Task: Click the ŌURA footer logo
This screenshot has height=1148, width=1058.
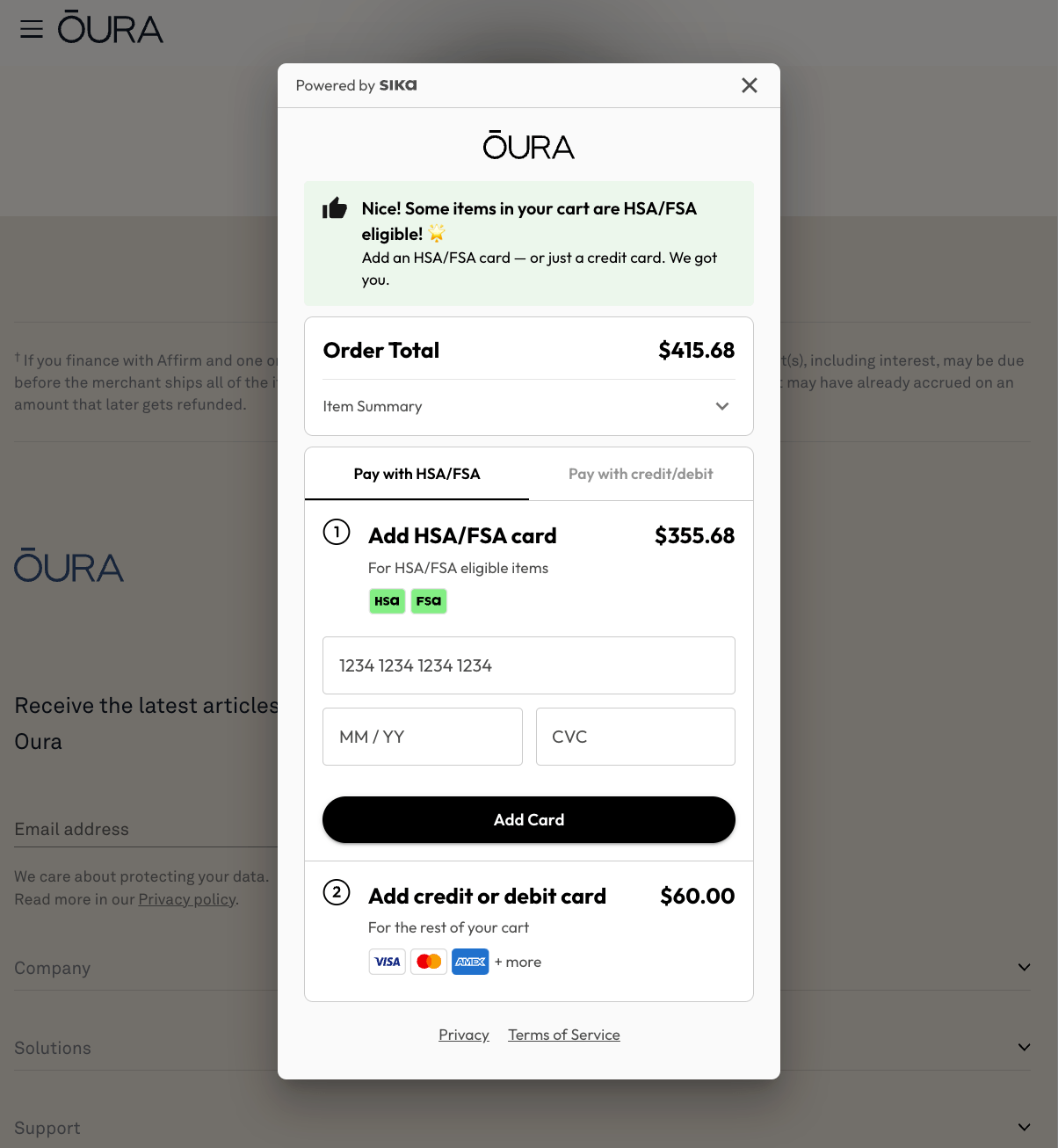Action: tap(69, 566)
